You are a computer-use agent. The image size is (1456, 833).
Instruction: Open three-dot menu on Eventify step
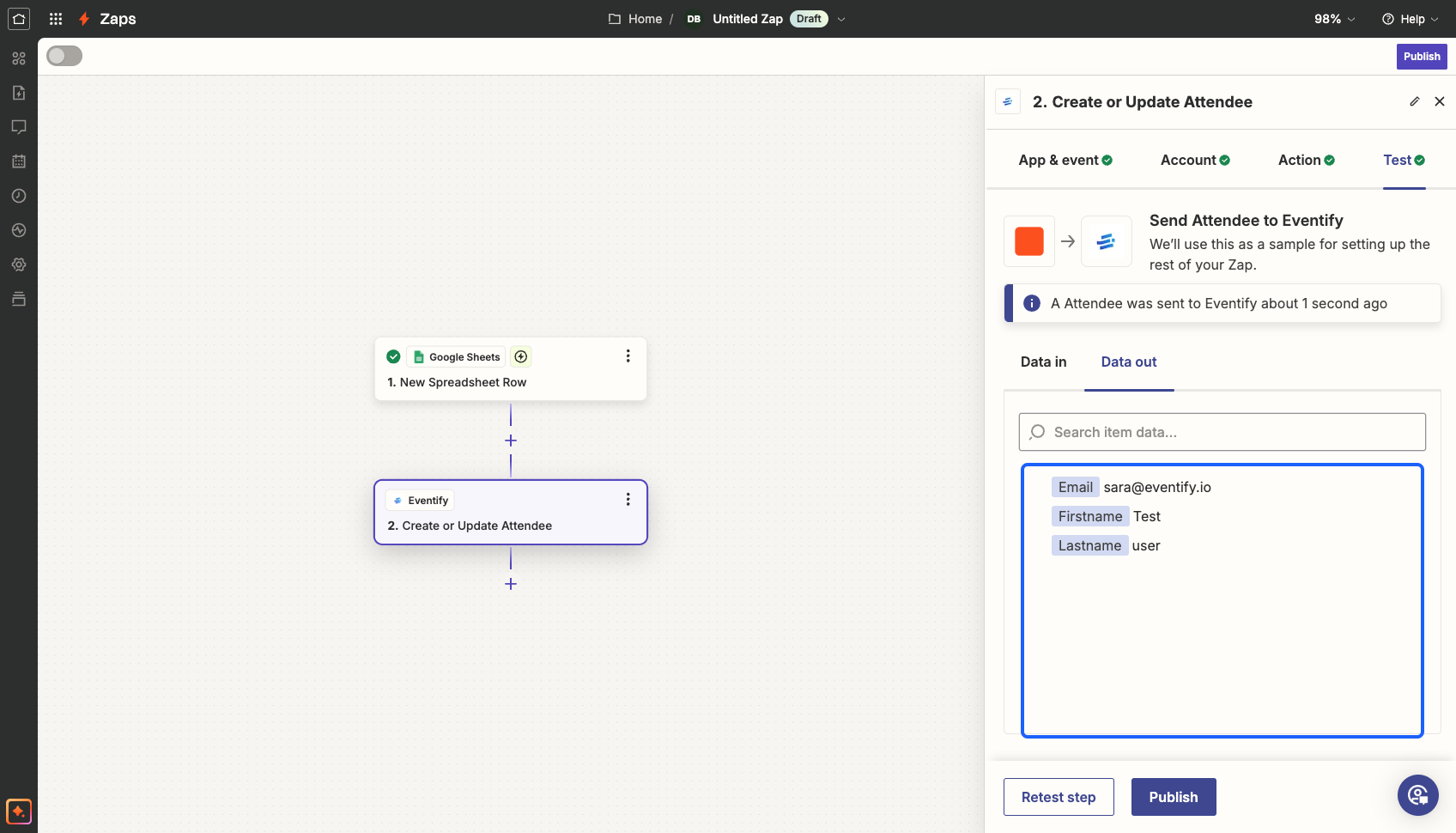pos(628,499)
